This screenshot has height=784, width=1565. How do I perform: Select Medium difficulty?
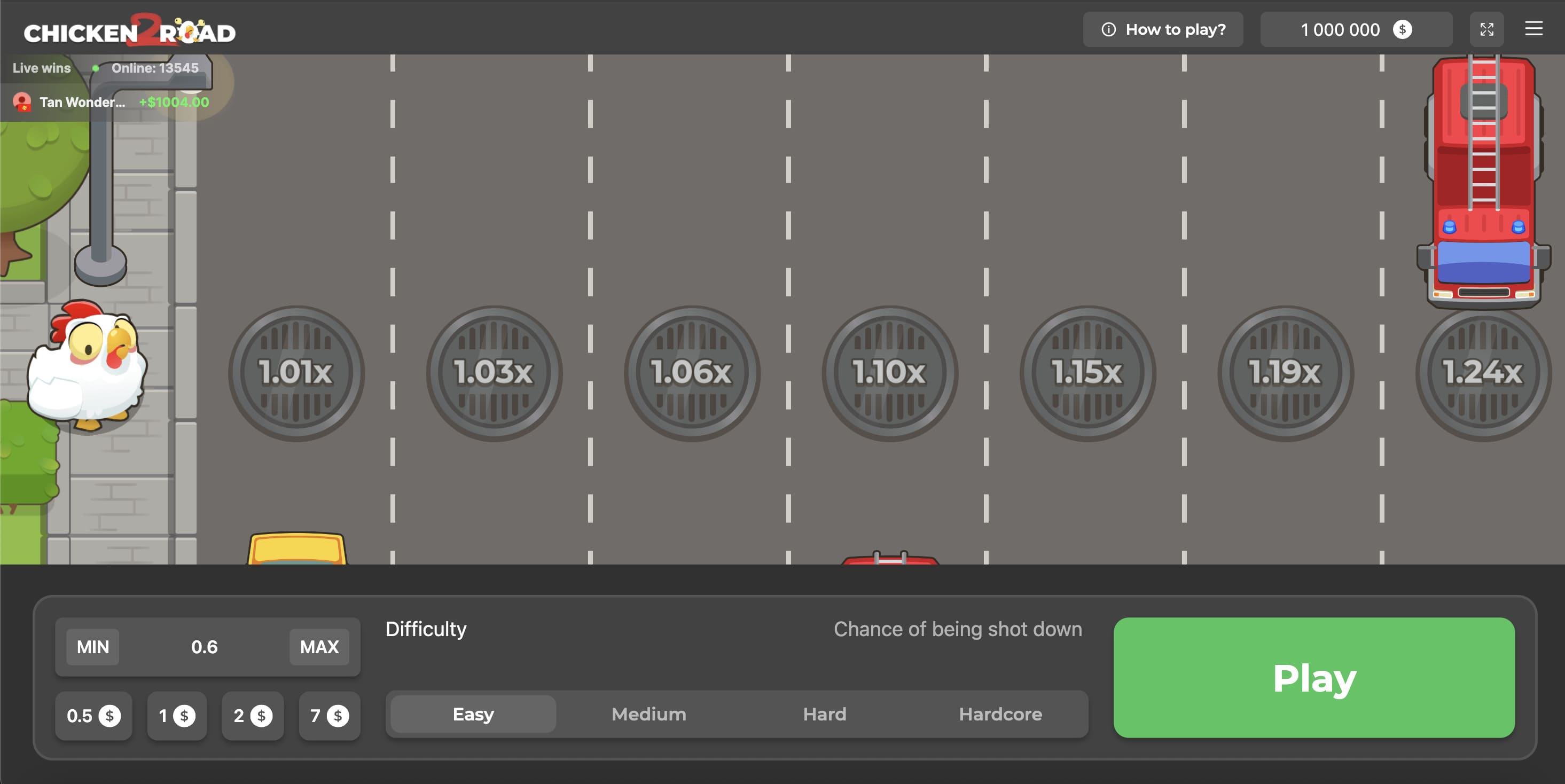click(x=648, y=714)
